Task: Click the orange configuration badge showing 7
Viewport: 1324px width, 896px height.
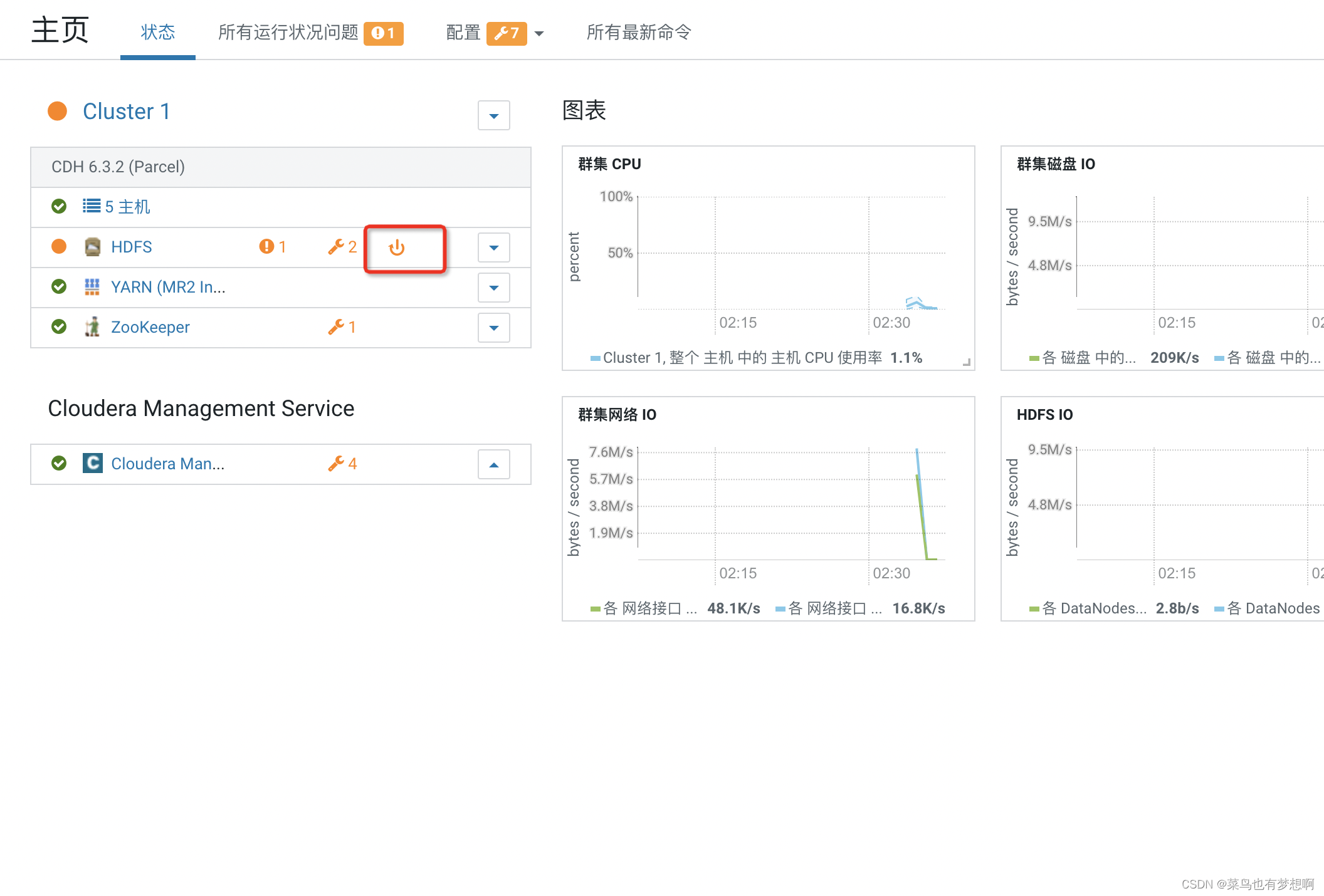Action: pyautogui.click(x=507, y=33)
